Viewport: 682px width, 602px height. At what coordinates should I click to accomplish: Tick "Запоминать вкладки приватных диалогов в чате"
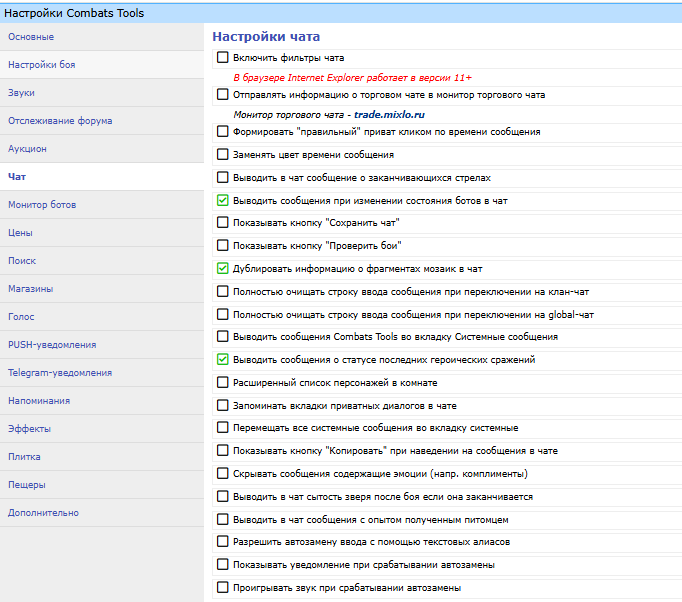click(223, 405)
